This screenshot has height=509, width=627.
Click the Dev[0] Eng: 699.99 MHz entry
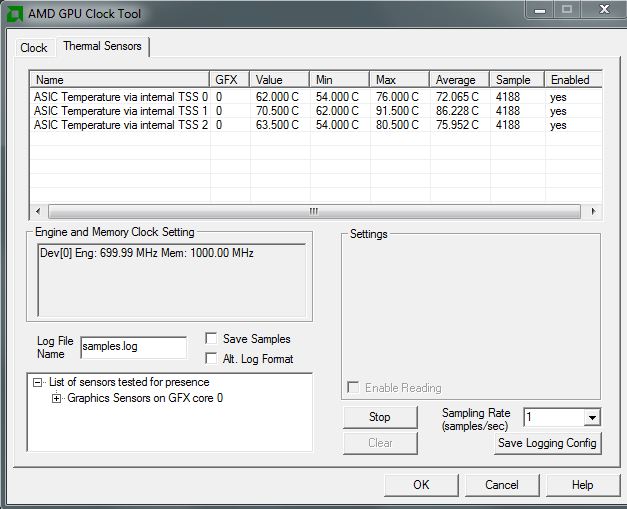point(147,253)
